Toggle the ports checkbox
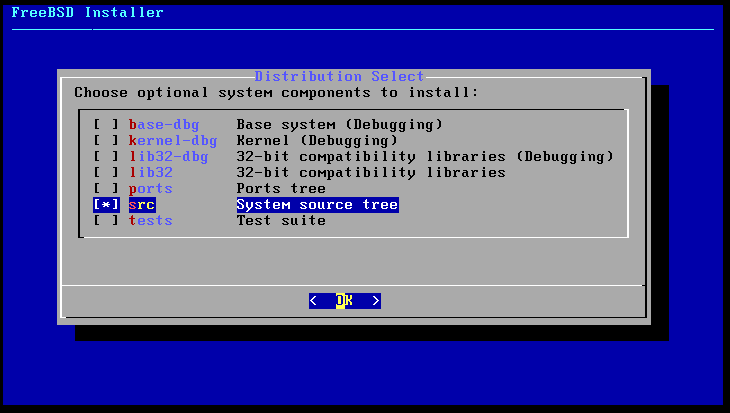 click(x=106, y=189)
